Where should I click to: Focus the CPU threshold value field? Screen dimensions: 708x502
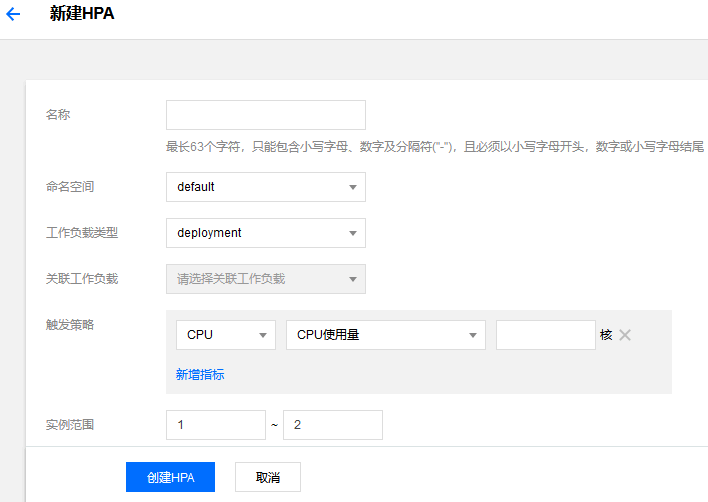(545, 335)
